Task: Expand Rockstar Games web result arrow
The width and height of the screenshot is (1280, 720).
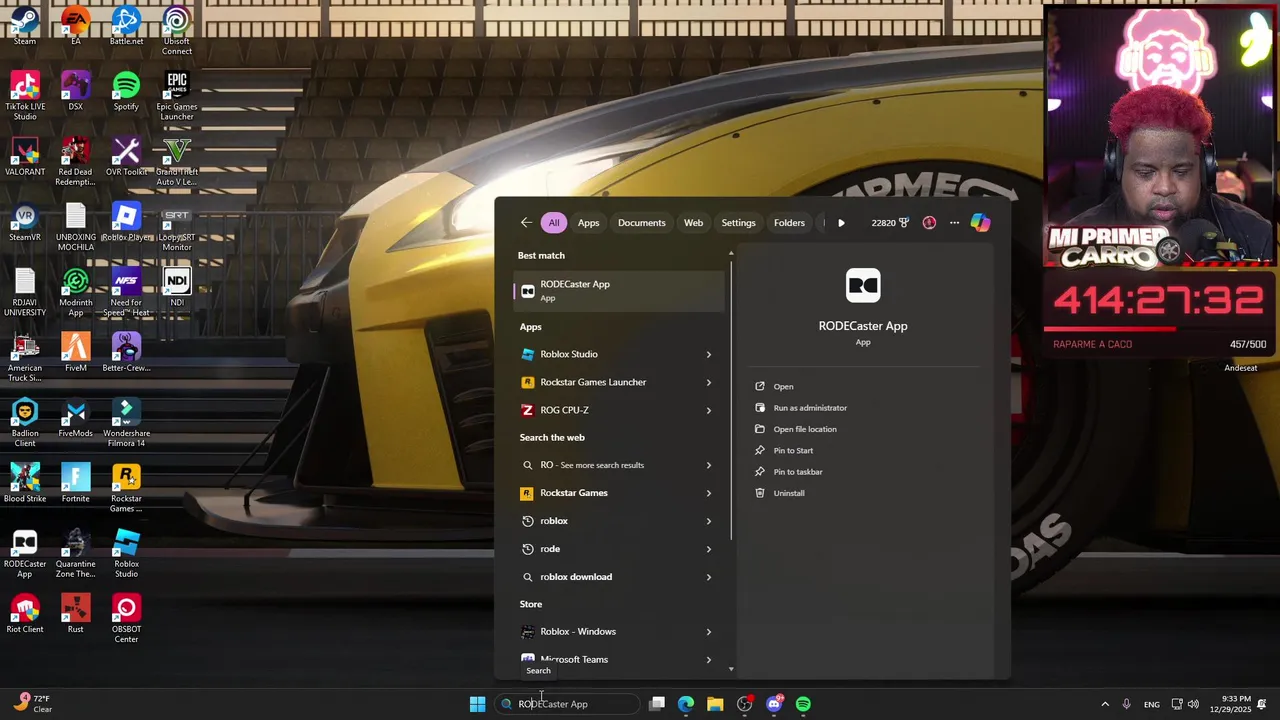Action: pyautogui.click(x=709, y=493)
